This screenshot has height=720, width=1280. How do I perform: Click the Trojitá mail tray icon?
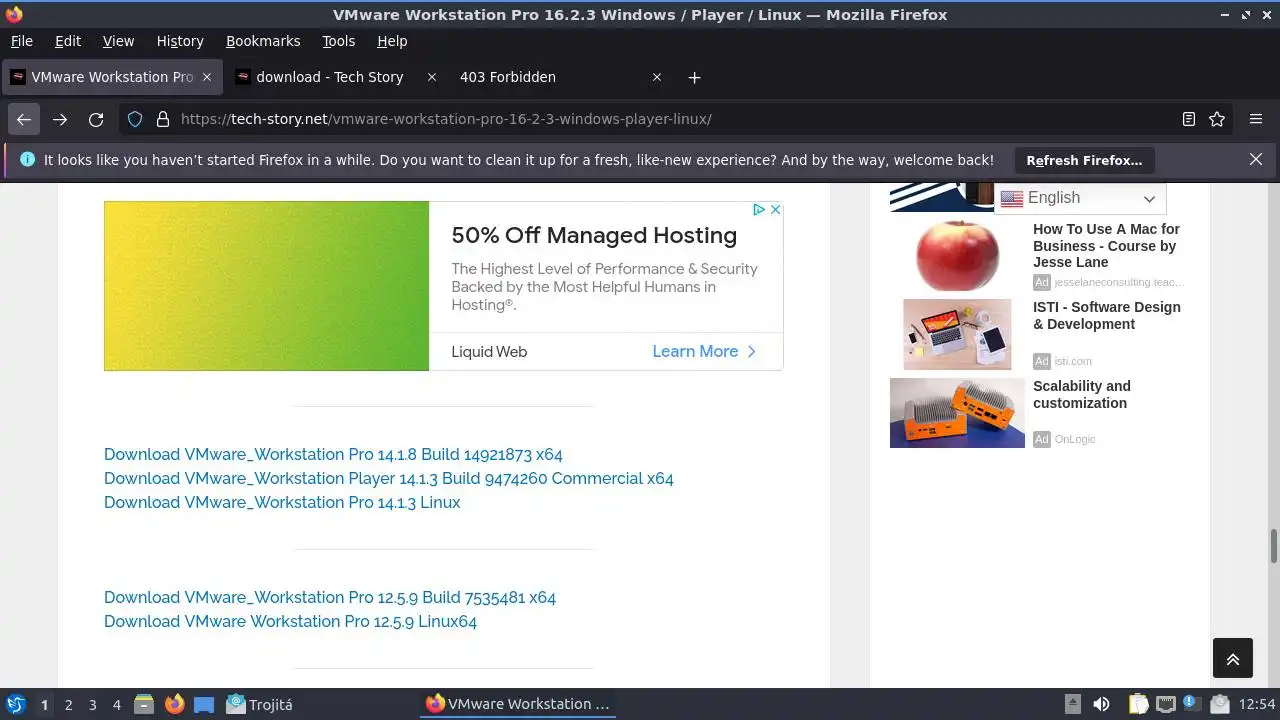click(x=1218, y=704)
